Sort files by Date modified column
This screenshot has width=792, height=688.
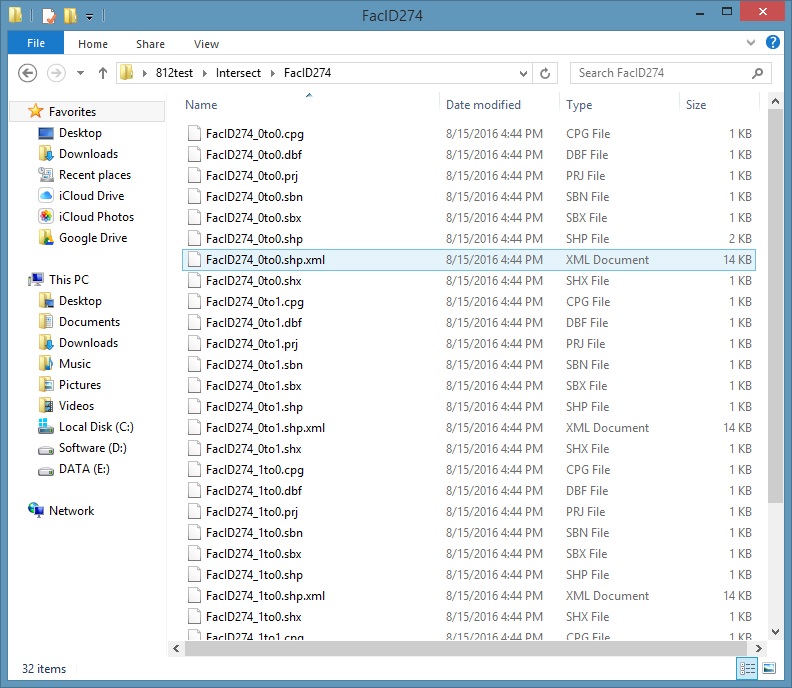point(483,105)
